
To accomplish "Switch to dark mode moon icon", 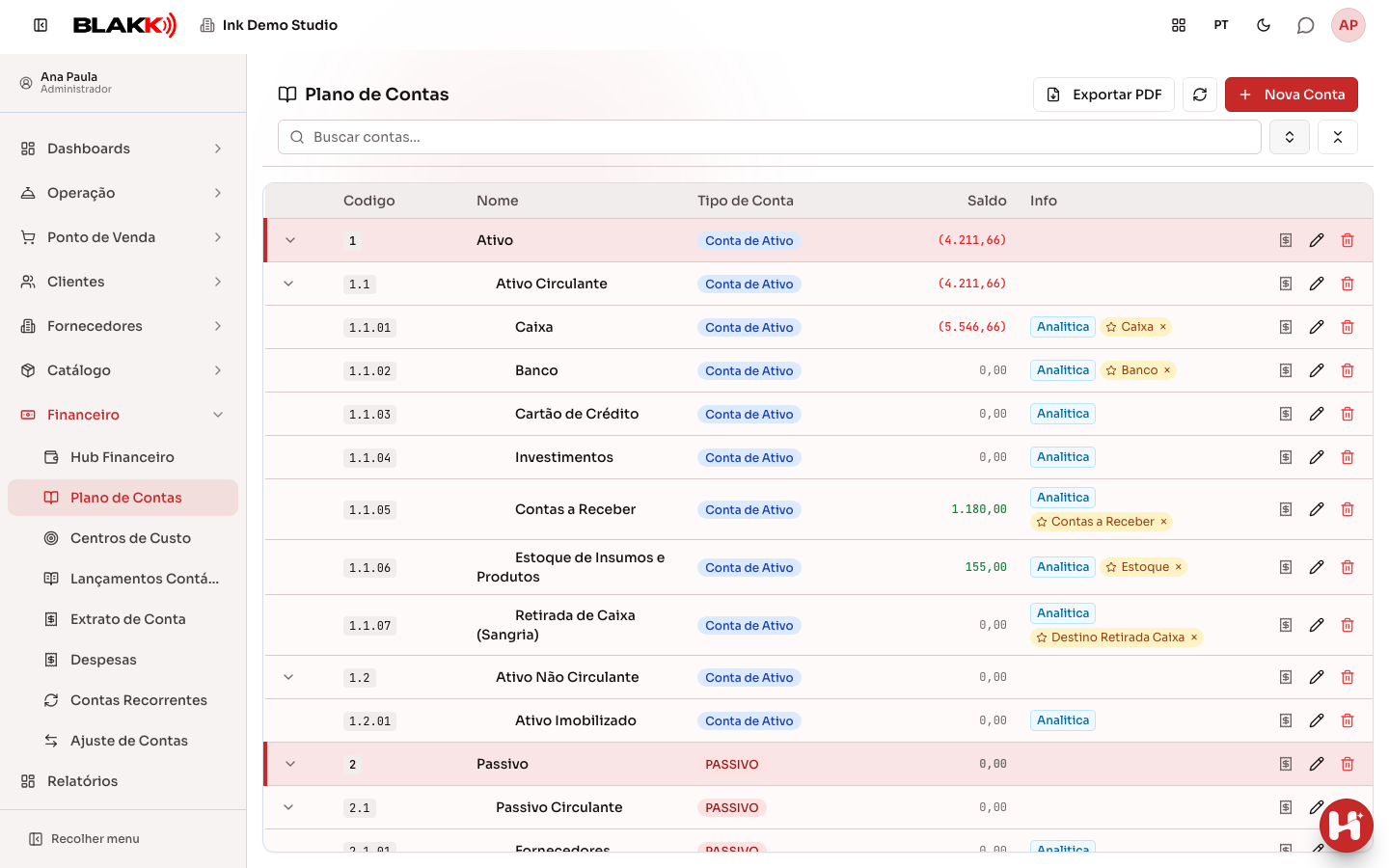I will pyautogui.click(x=1264, y=25).
